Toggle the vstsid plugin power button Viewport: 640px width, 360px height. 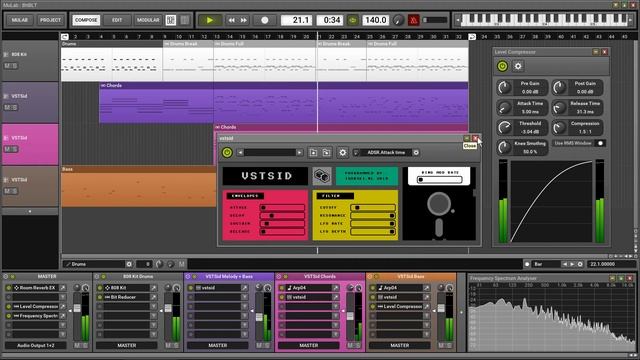(227, 153)
